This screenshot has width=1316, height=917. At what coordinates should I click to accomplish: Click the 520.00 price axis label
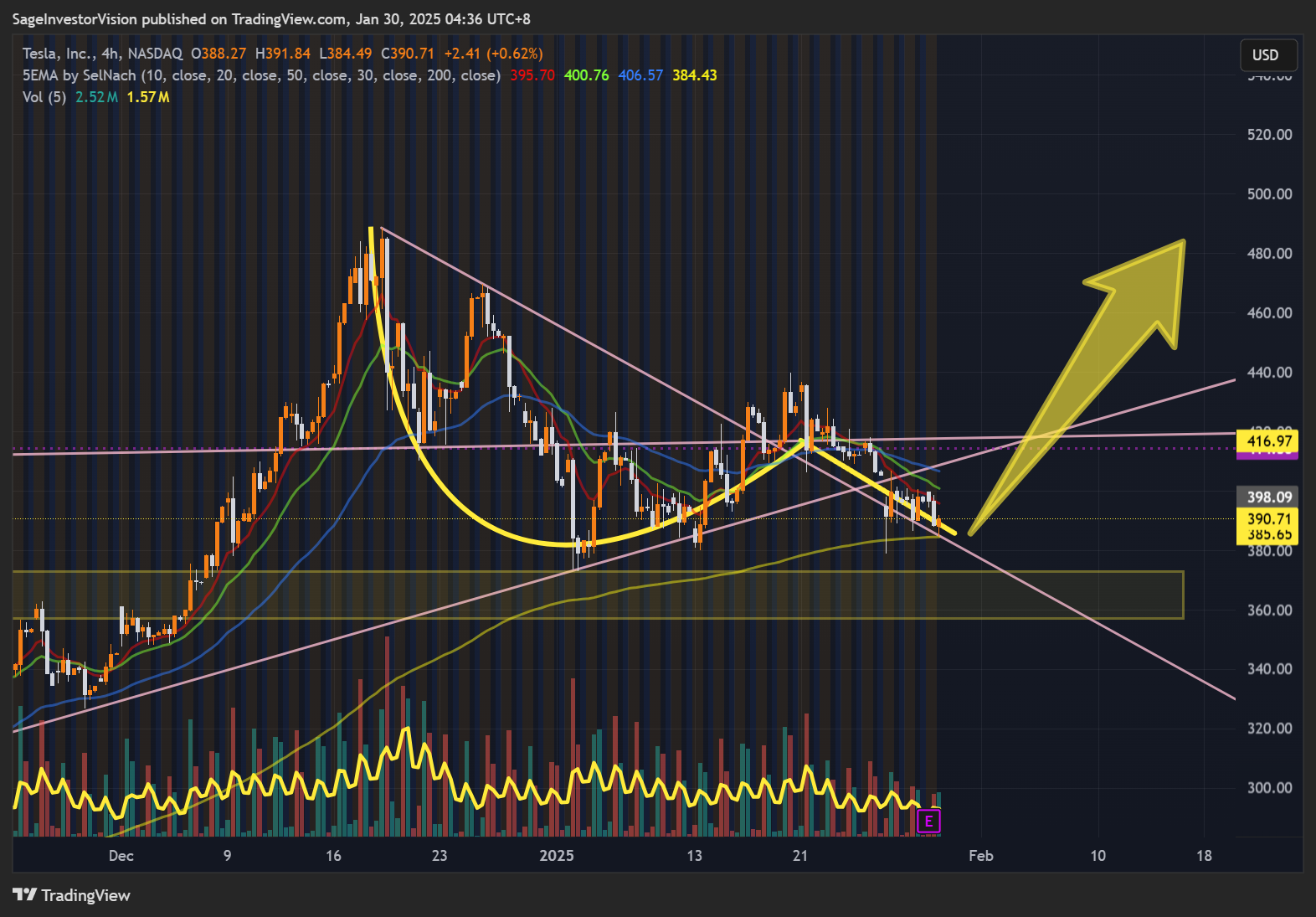(x=1269, y=135)
